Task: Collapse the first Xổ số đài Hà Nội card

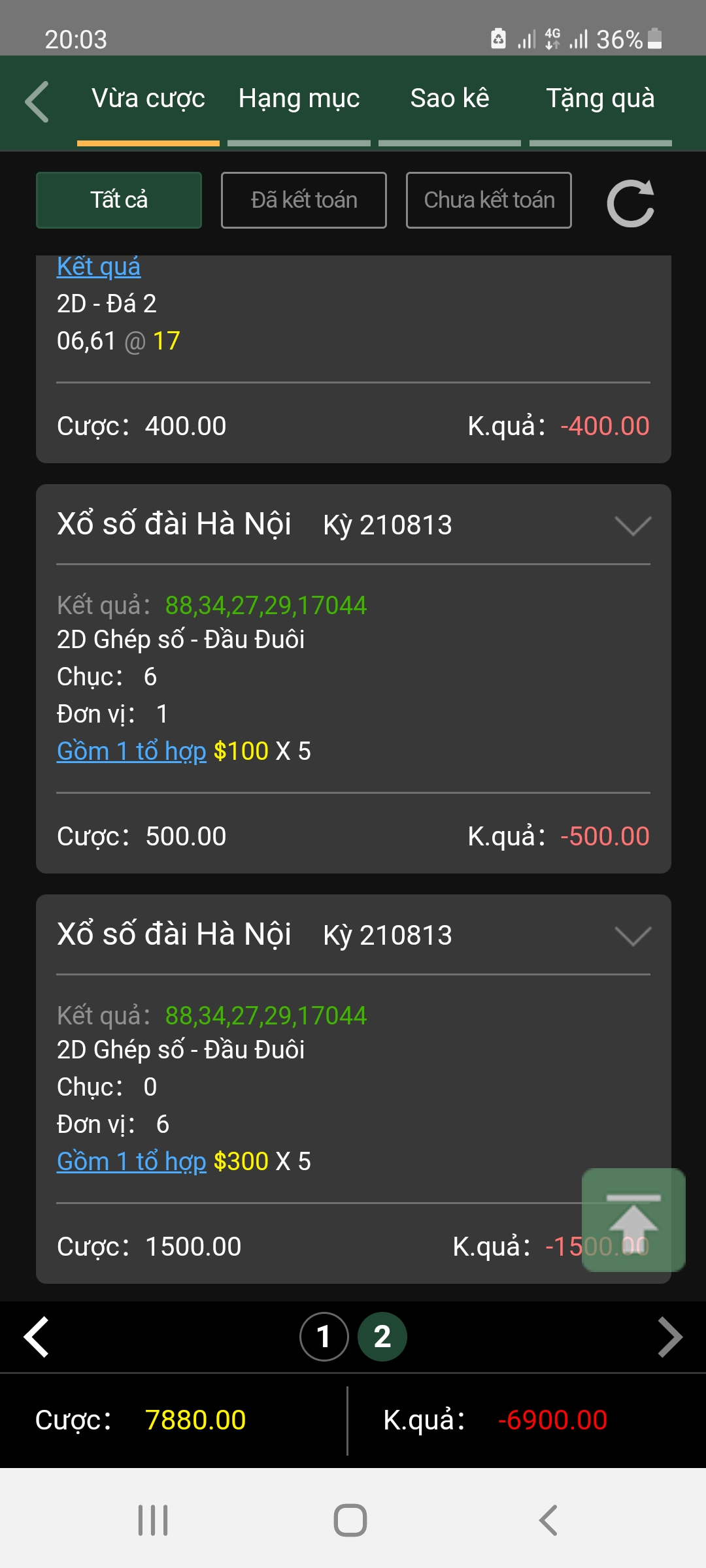Action: (633, 525)
